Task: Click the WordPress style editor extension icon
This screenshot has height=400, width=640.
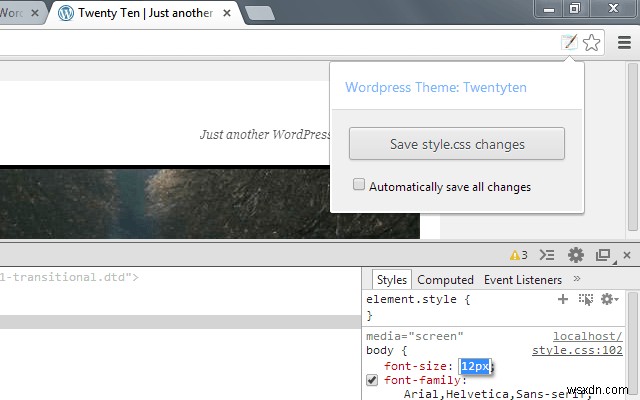Action: tap(569, 42)
